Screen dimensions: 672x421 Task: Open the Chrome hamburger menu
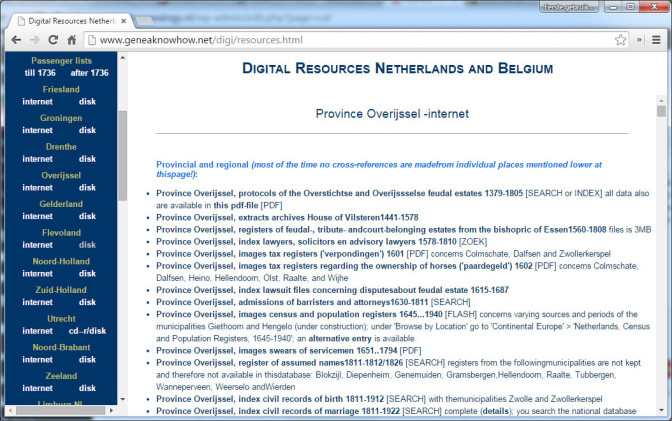(x=657, y=40)
